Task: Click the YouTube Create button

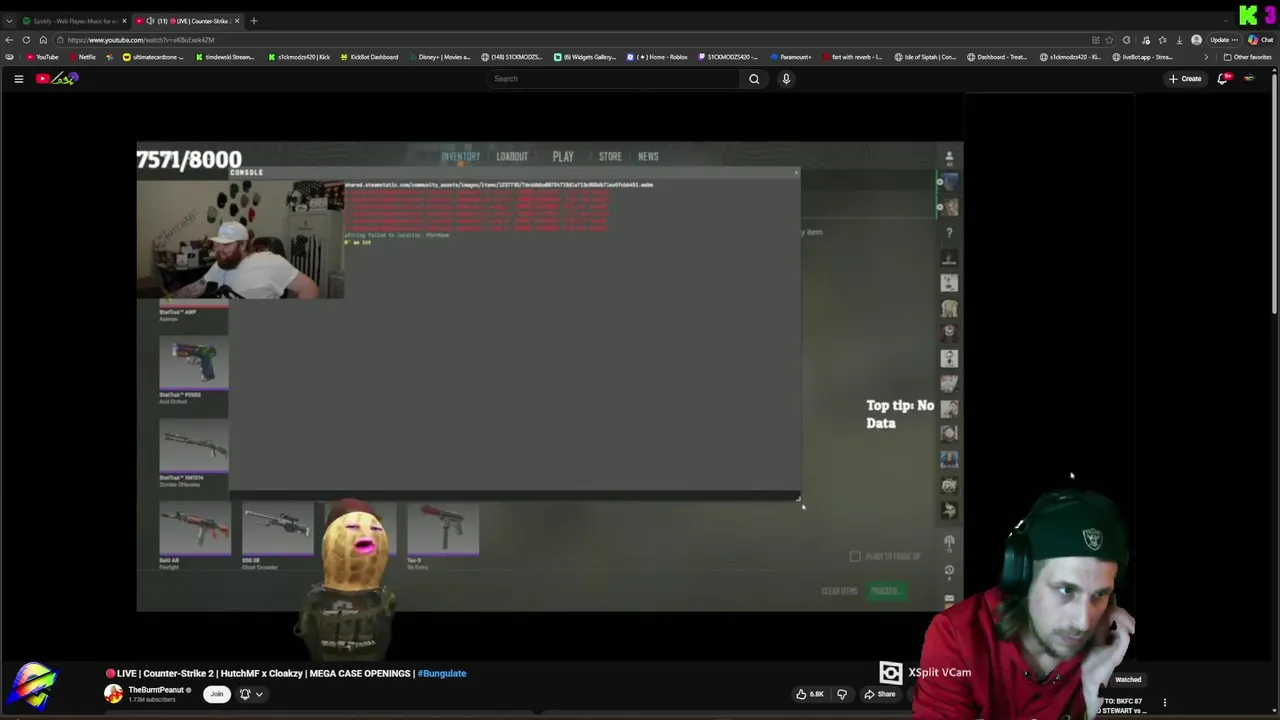Action: 1185,79
